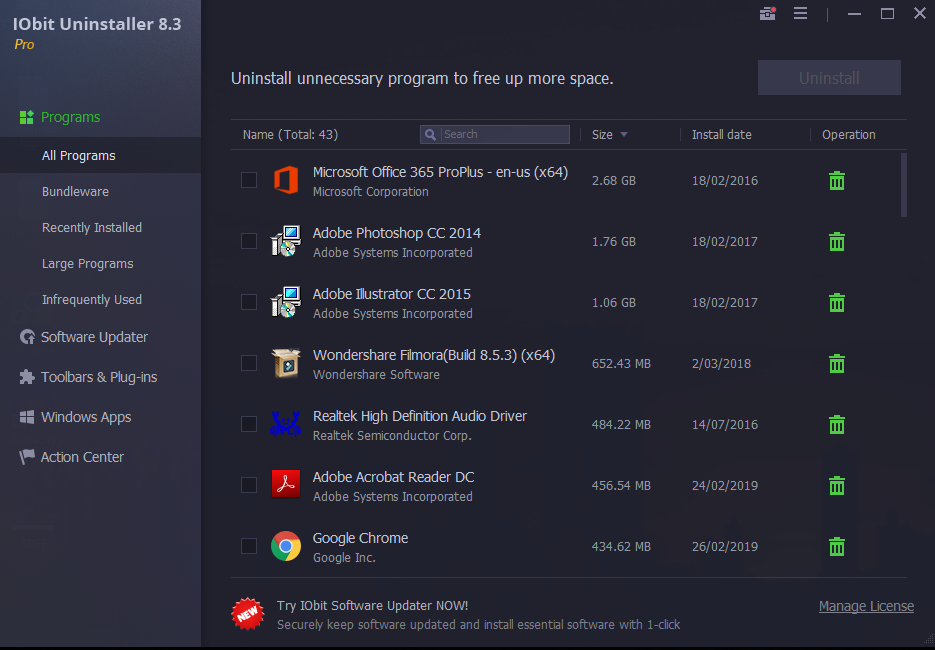
Task: Click the Wondershare Filmora box icon
Action: [286, 363]
